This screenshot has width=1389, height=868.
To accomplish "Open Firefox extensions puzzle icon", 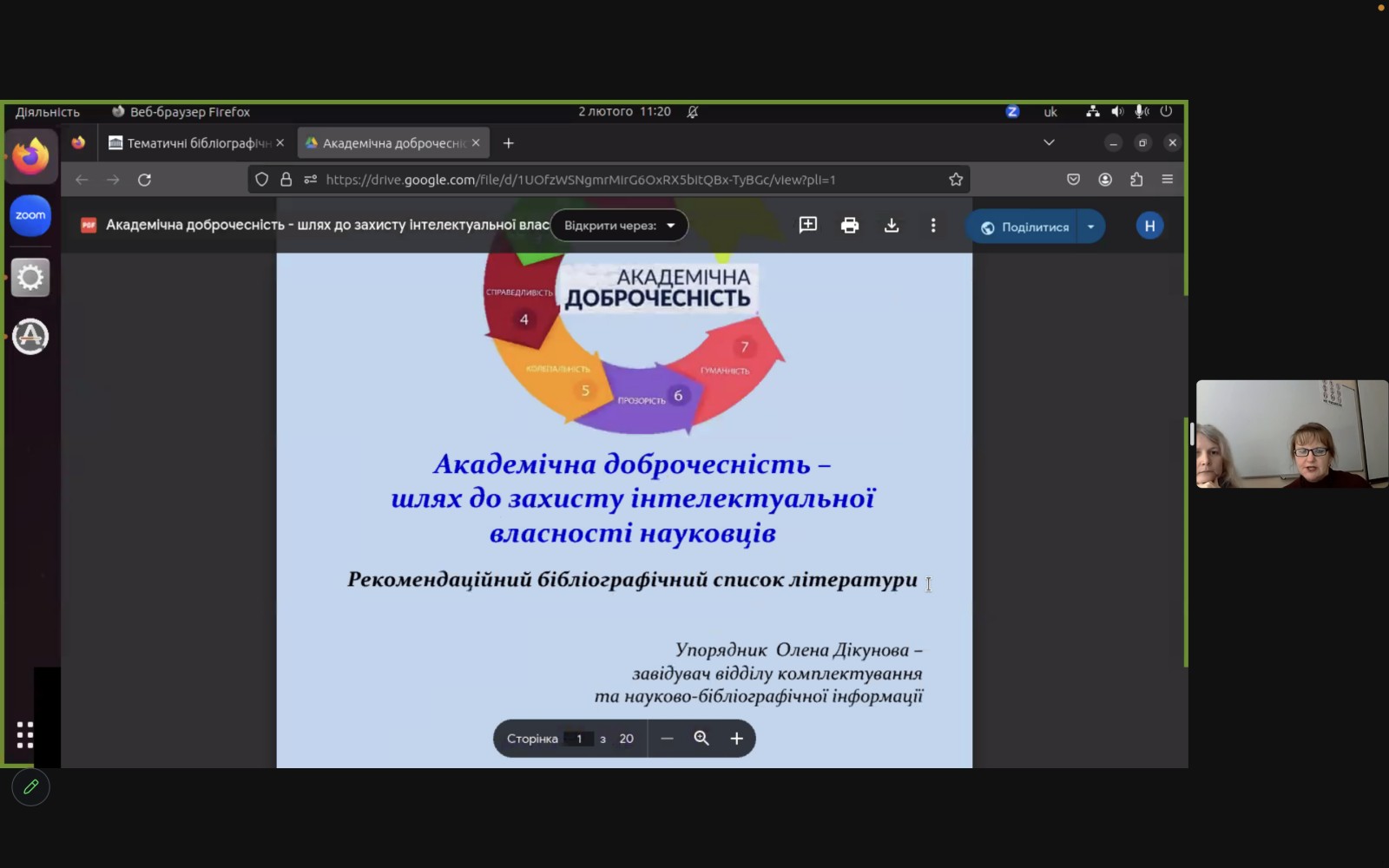I will pyautogui.click(x=1136, y=180).
